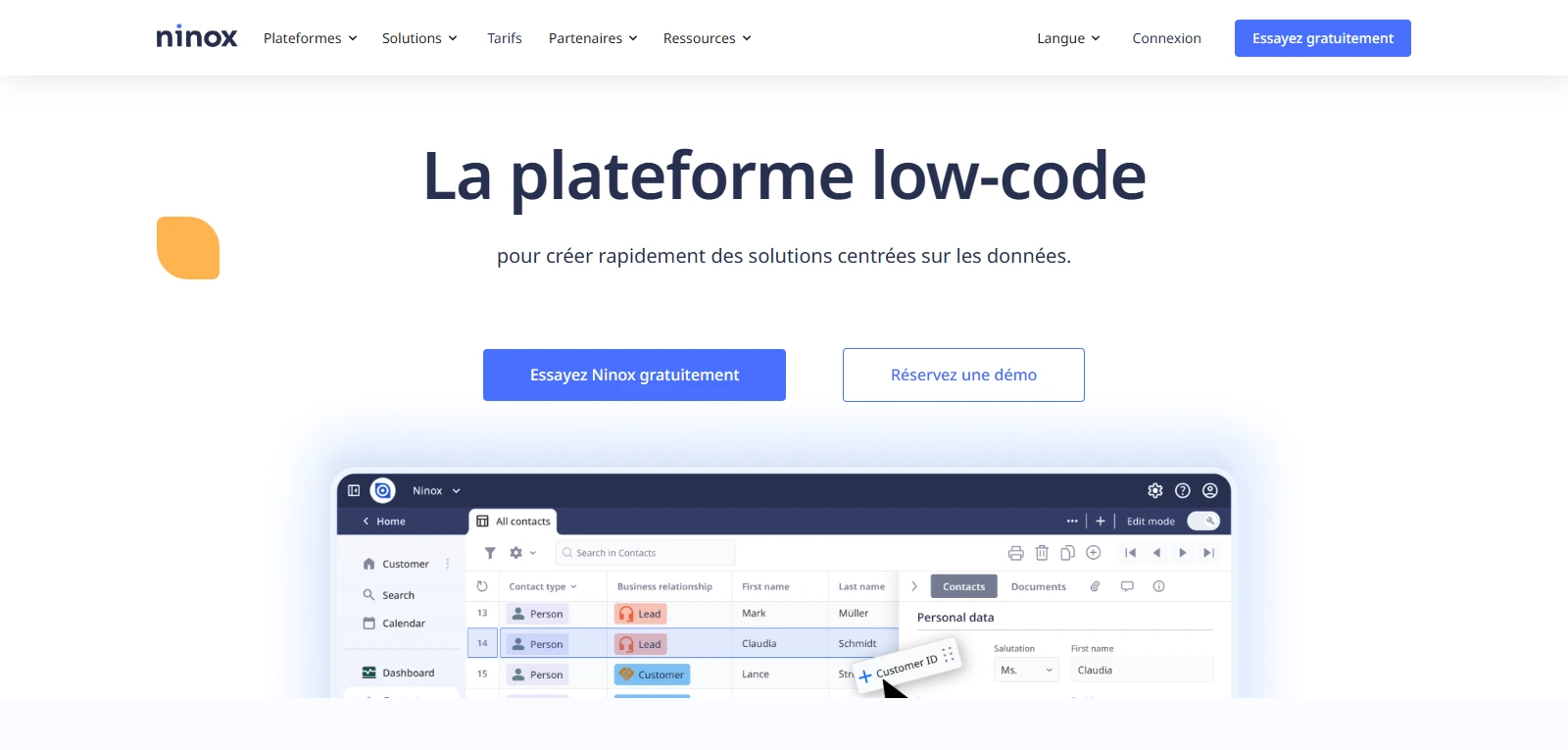Image resolution: width=1568 pixels, height=750 pixels.
Task: Expand the Plateformes menu
Action: tap(310, 38)
